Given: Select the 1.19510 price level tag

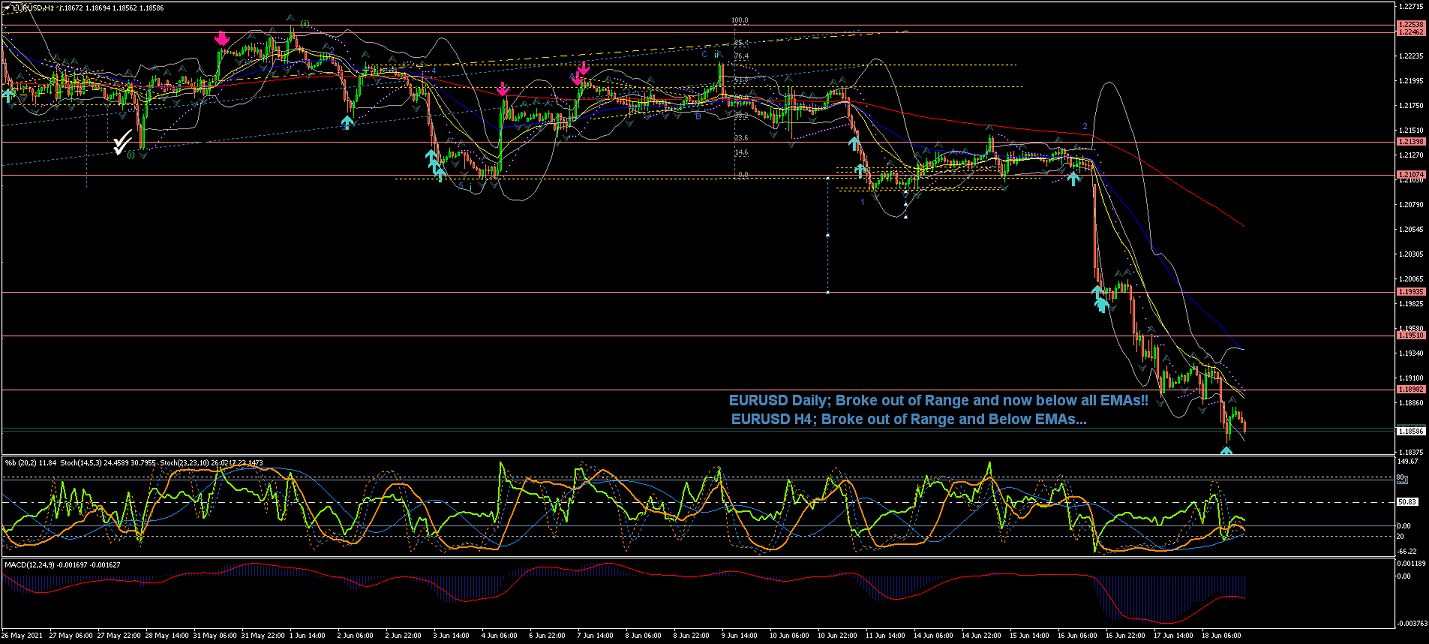Looking at the screenshot, I should click(x=1410, y=336).
